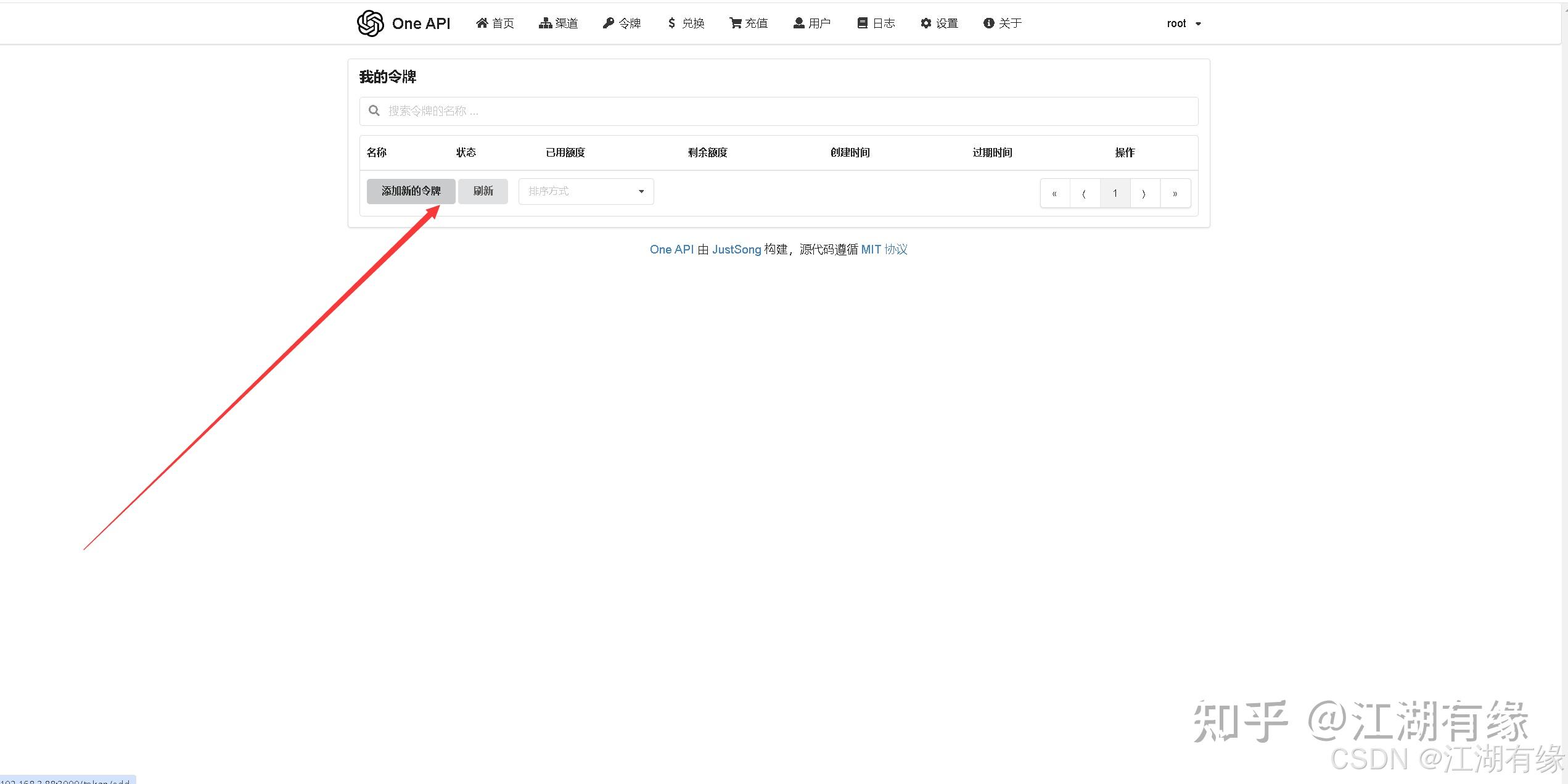Click the JustSong link in the footer
Image resolution: width=1568 pixels, height=784 pixels.
pyautogui.click(x=736, y=249)
